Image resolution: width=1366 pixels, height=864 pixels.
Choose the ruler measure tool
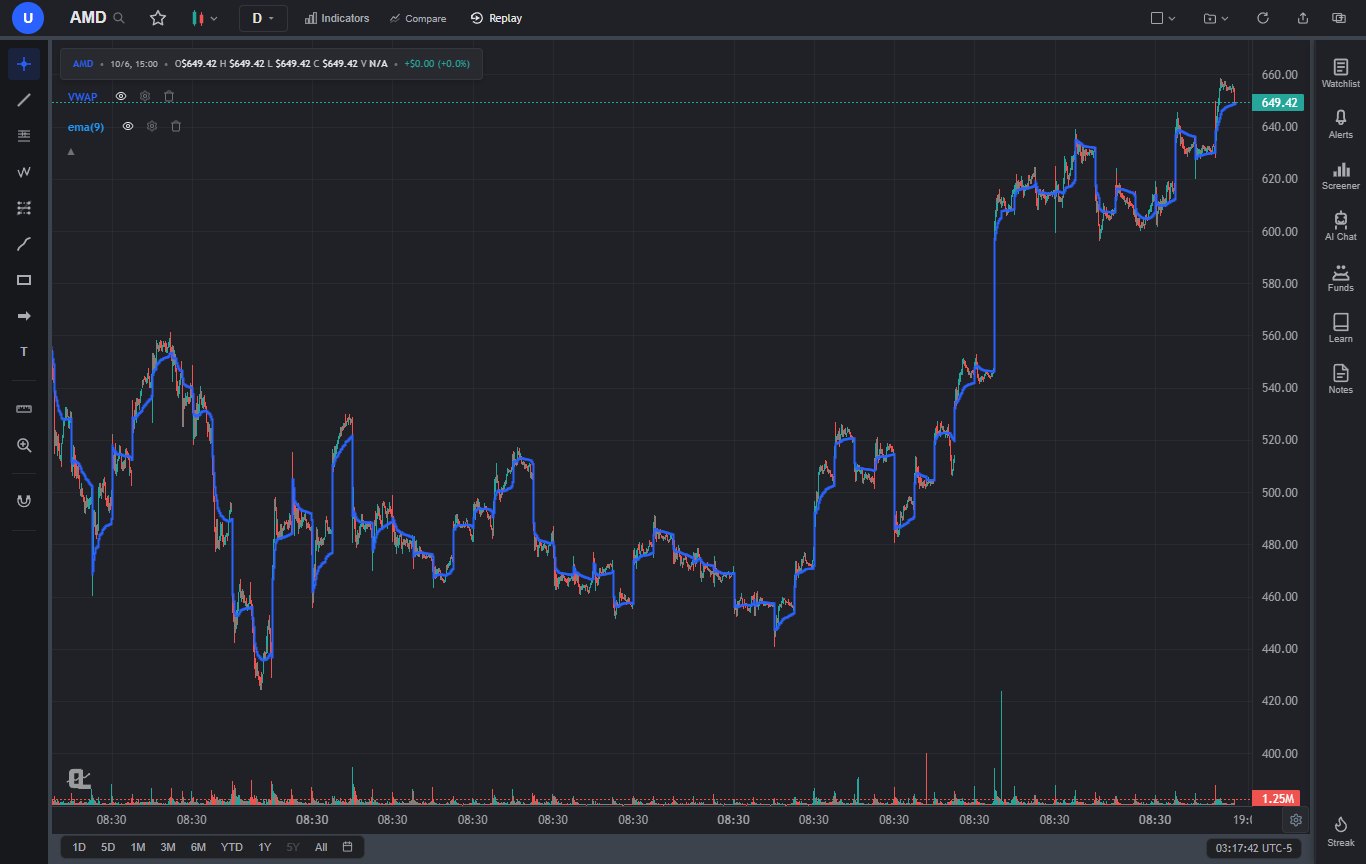pyautogui.click(x=24, y=409)
